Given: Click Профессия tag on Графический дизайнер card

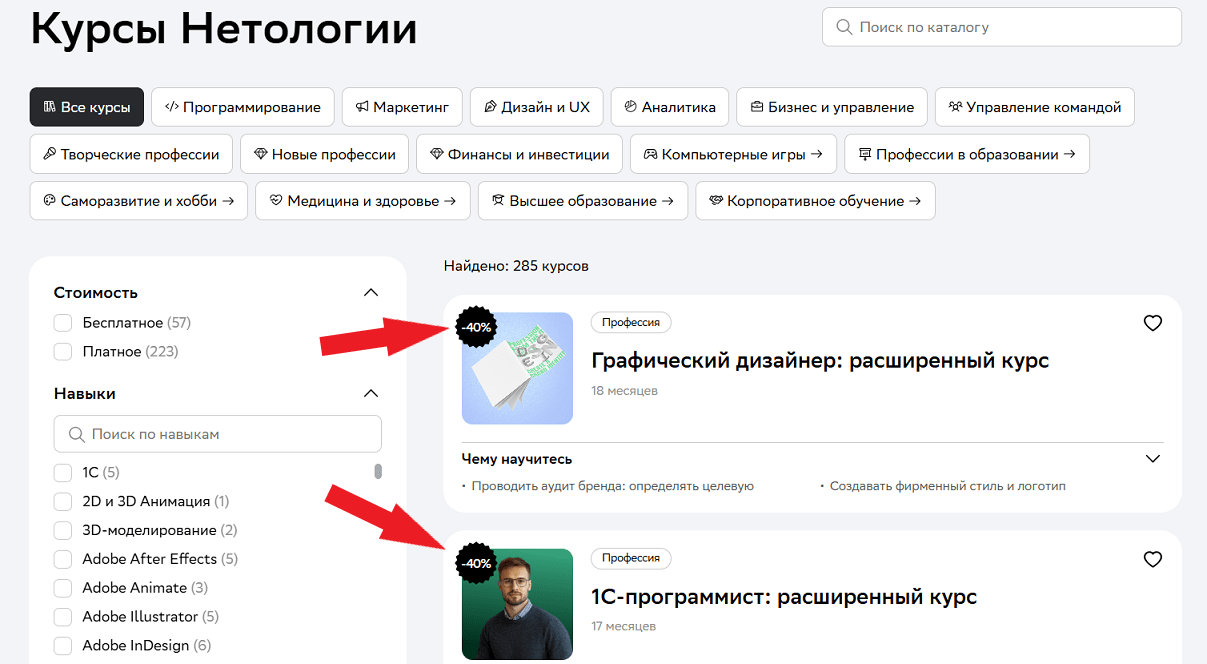Looking at the screenshot, I should pyautogui.click(x=631, y=323).
